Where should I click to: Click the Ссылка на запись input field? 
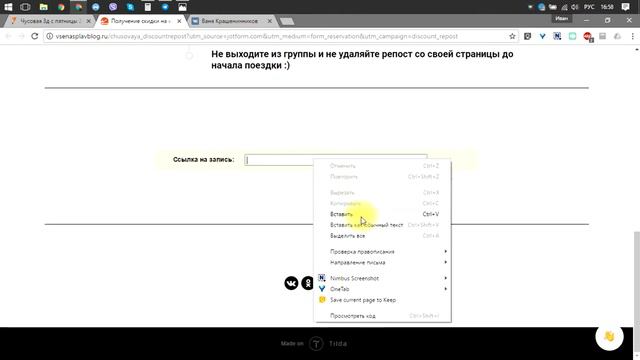336,160
